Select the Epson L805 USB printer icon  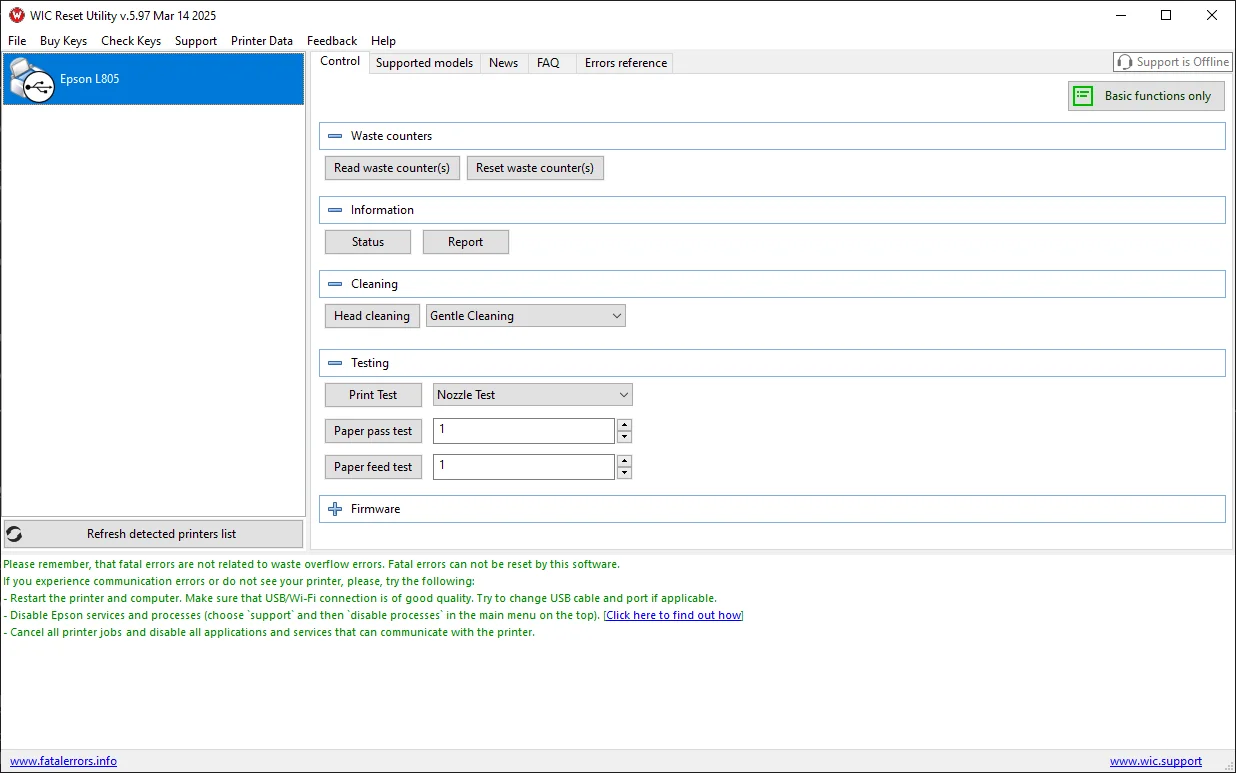tap(31, 80)
